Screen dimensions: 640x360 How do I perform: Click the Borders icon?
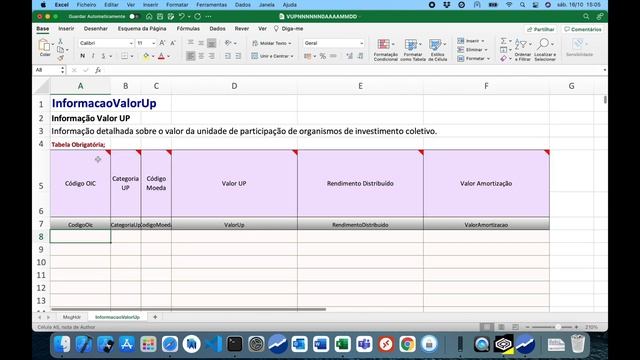(x=125, y=56)
